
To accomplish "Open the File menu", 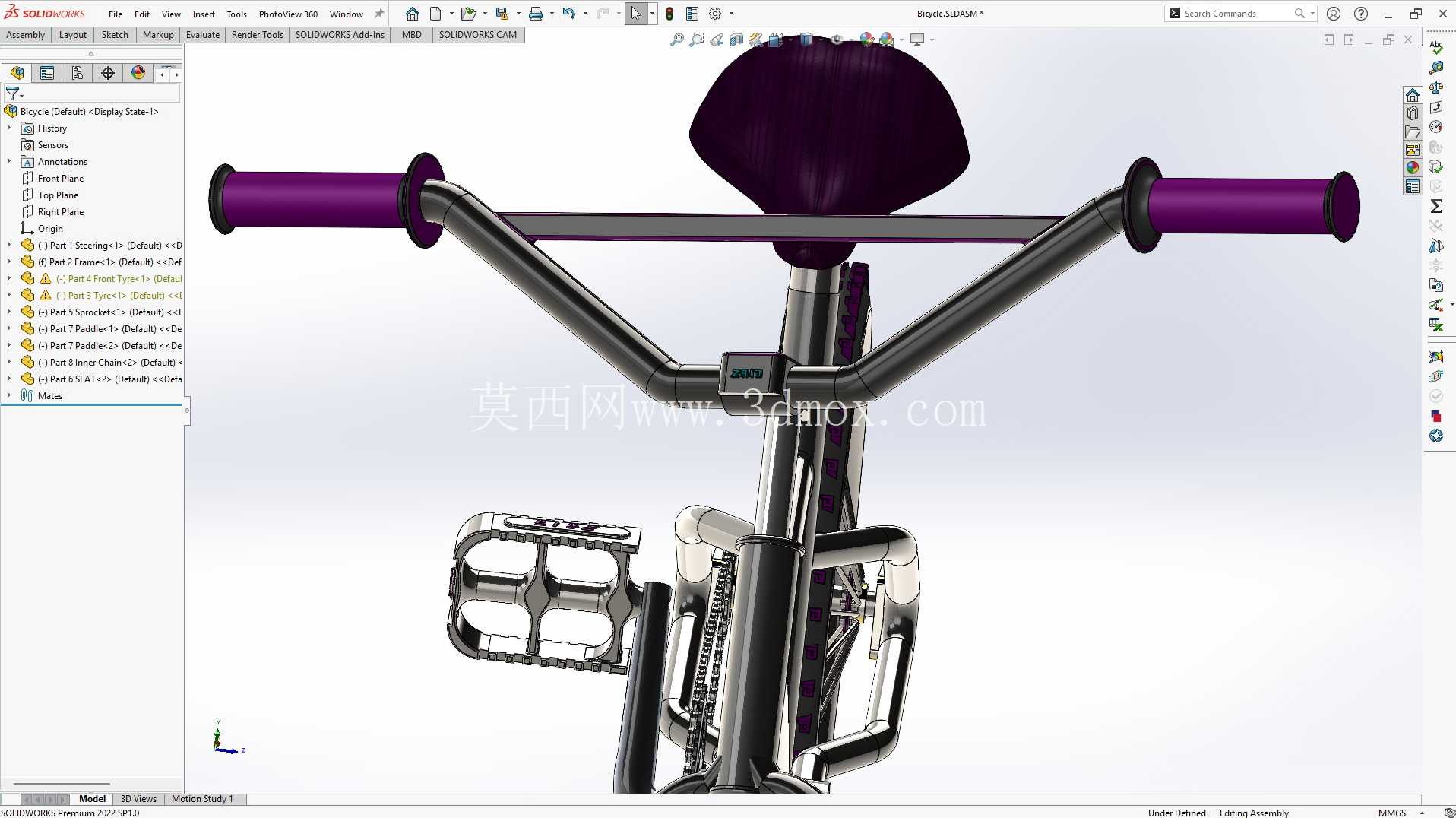I will click(116, 14).
